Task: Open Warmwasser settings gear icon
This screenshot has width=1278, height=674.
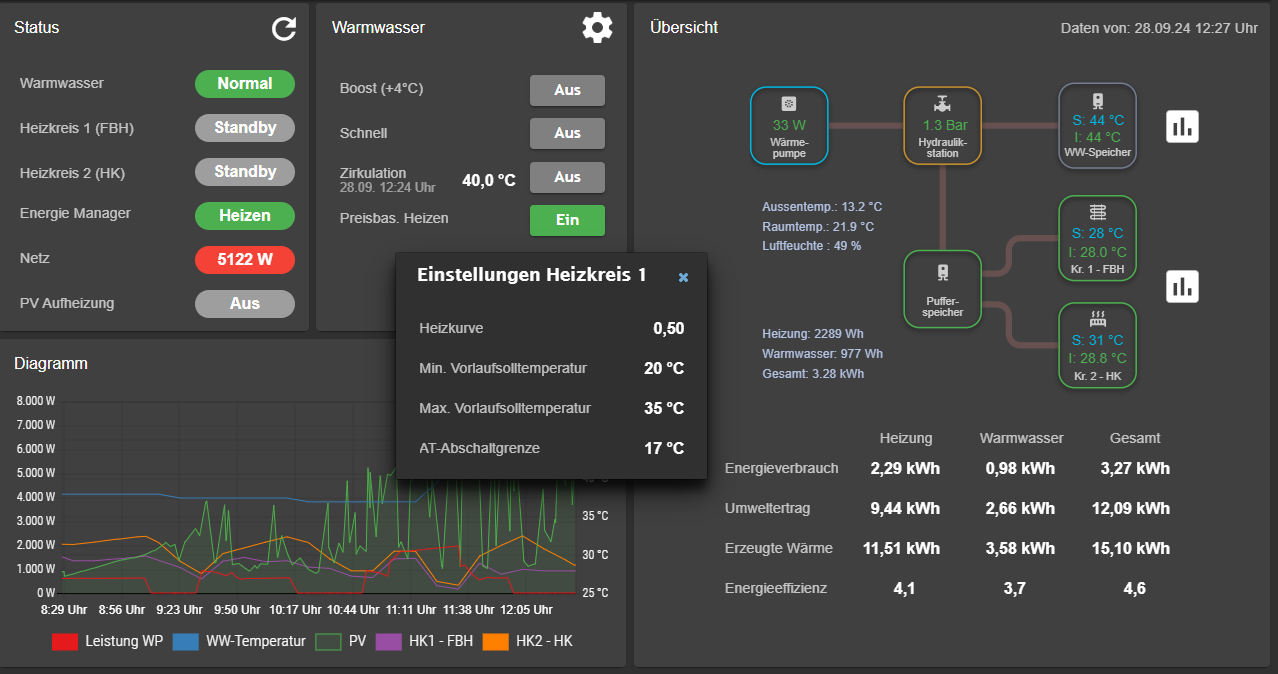Action: coord(597,27)
